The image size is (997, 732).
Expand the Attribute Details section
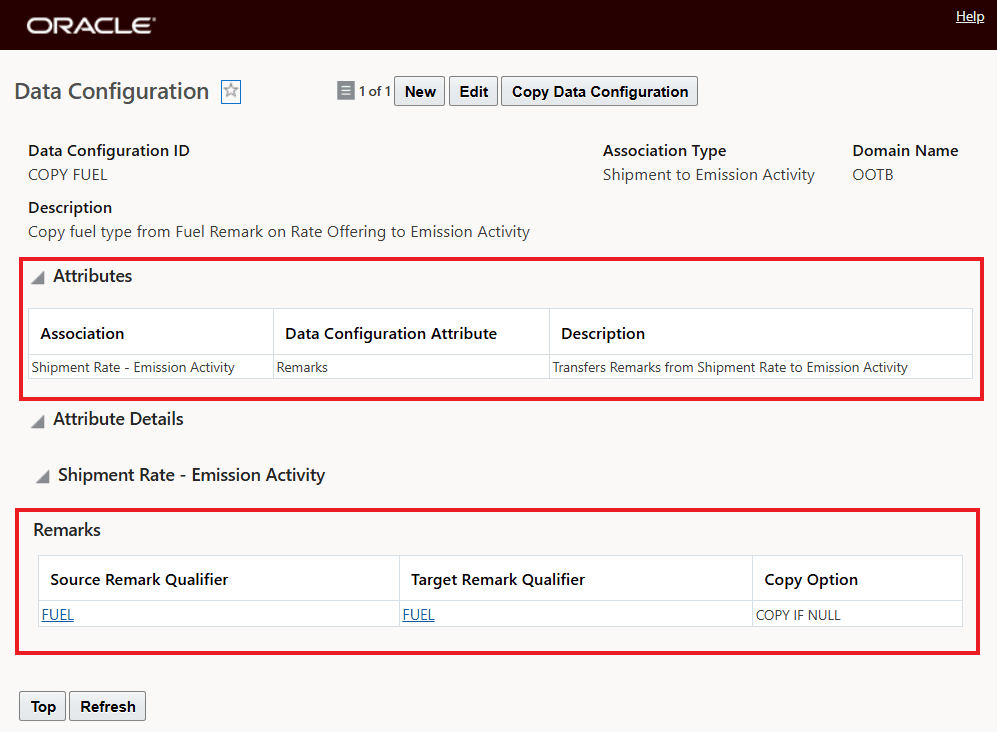37,420
